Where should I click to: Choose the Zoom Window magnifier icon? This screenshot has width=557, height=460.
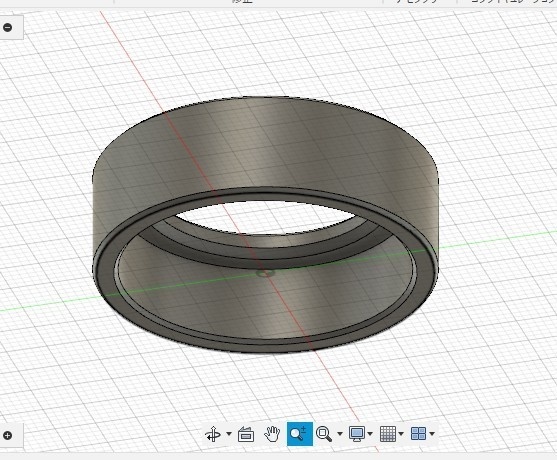tap(324, 434)
